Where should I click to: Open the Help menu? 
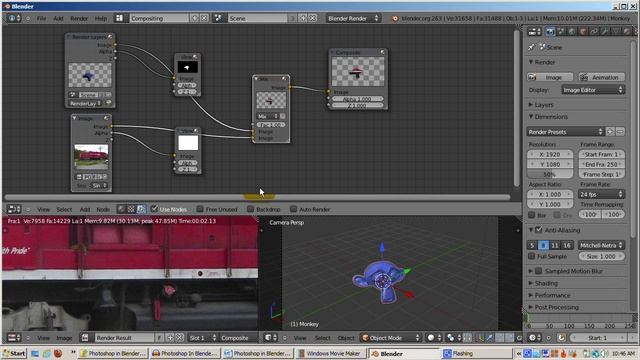click(100, 18)
